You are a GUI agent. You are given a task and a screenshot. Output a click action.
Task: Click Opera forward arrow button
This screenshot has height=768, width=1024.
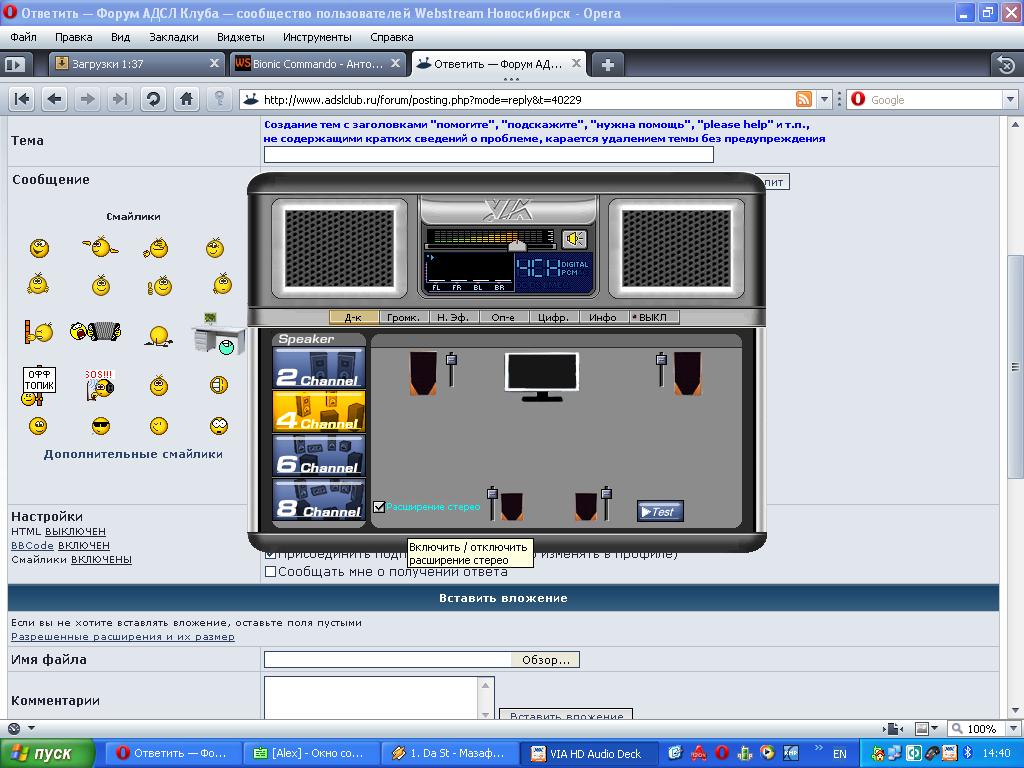[87, 99]
